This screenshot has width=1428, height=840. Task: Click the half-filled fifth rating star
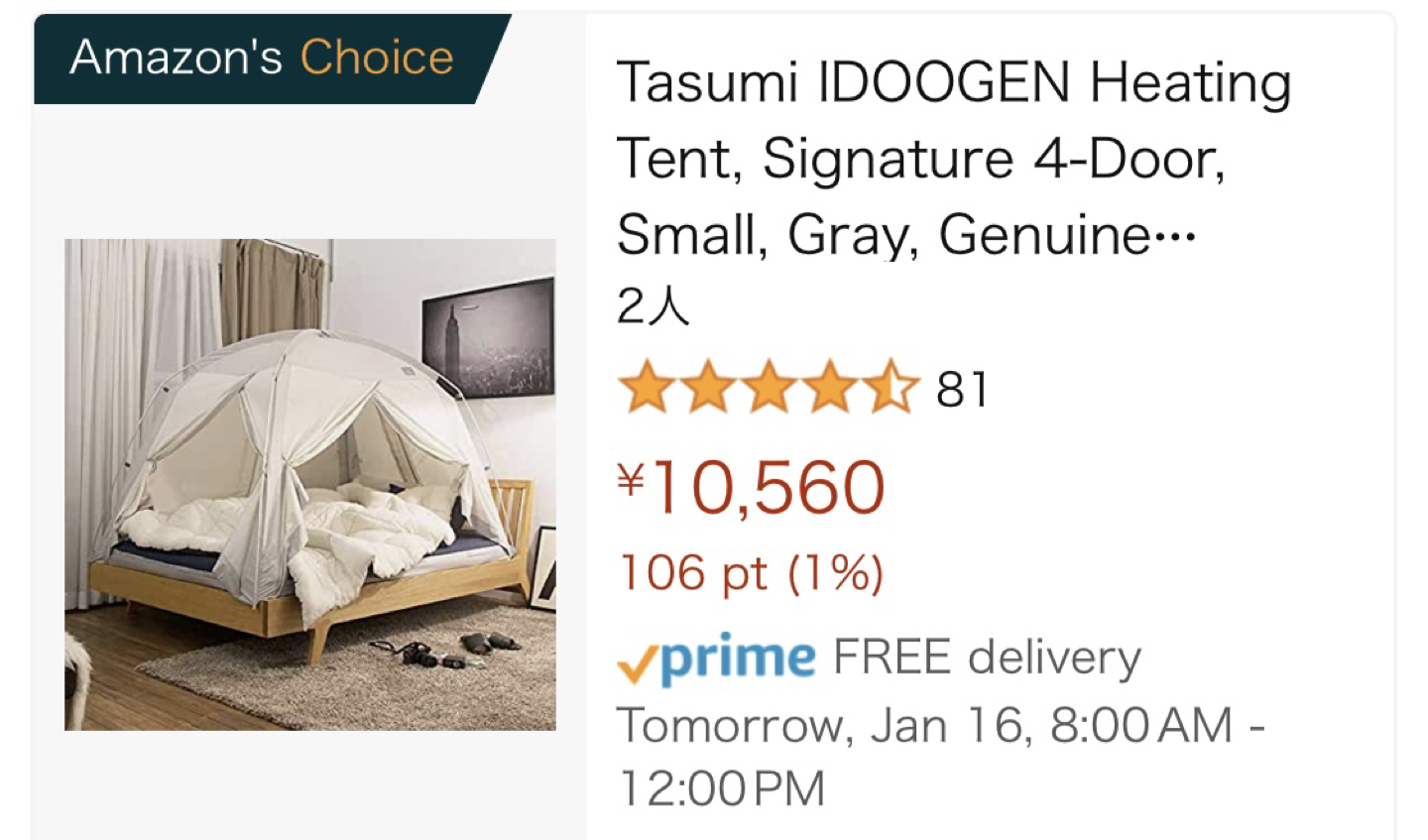coord(892,388)
